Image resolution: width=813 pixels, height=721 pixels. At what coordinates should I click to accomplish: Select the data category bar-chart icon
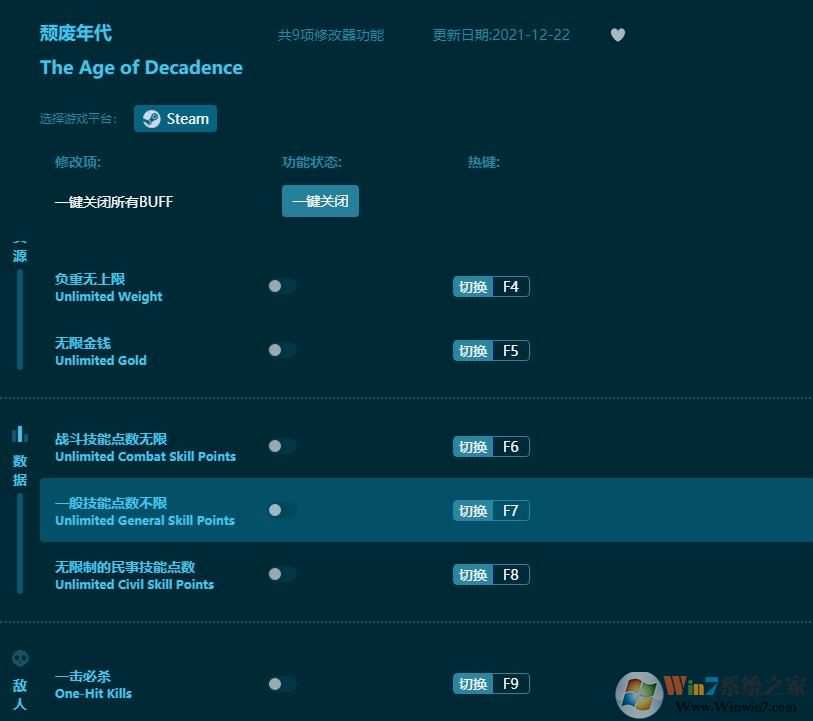[20, 433]
